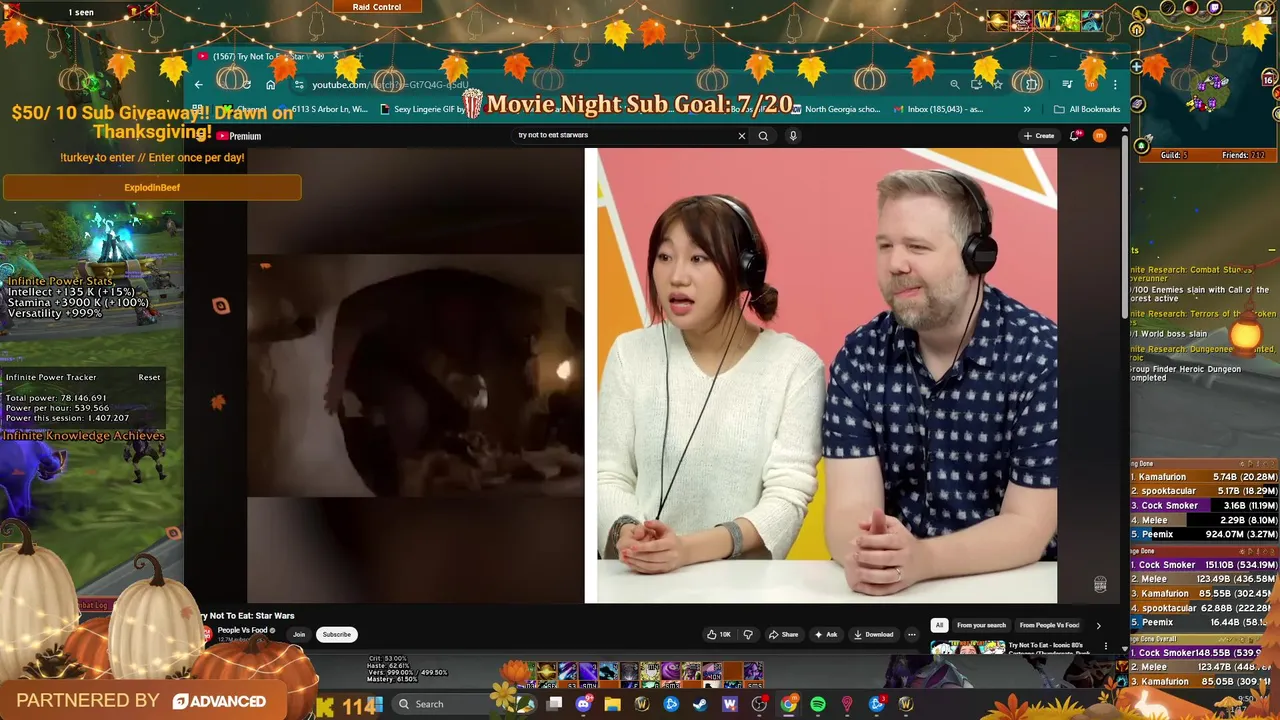
Task: Open the YouTube account avatar
Action: click(1100, 136)
